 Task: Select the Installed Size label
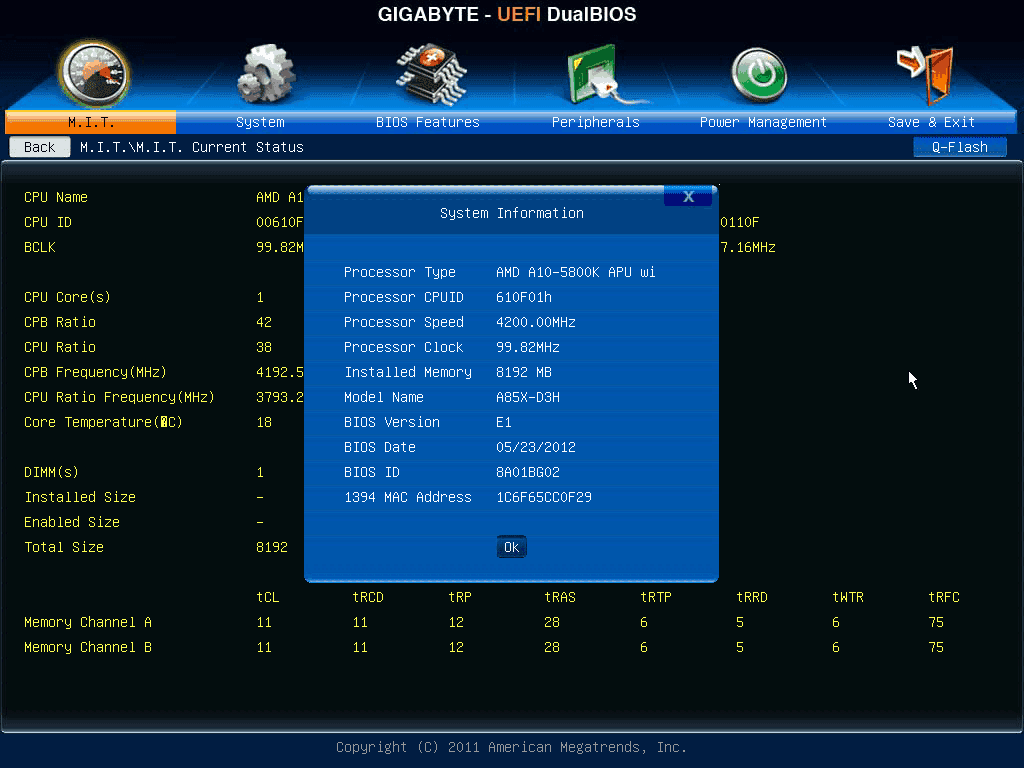coord(80,497)
